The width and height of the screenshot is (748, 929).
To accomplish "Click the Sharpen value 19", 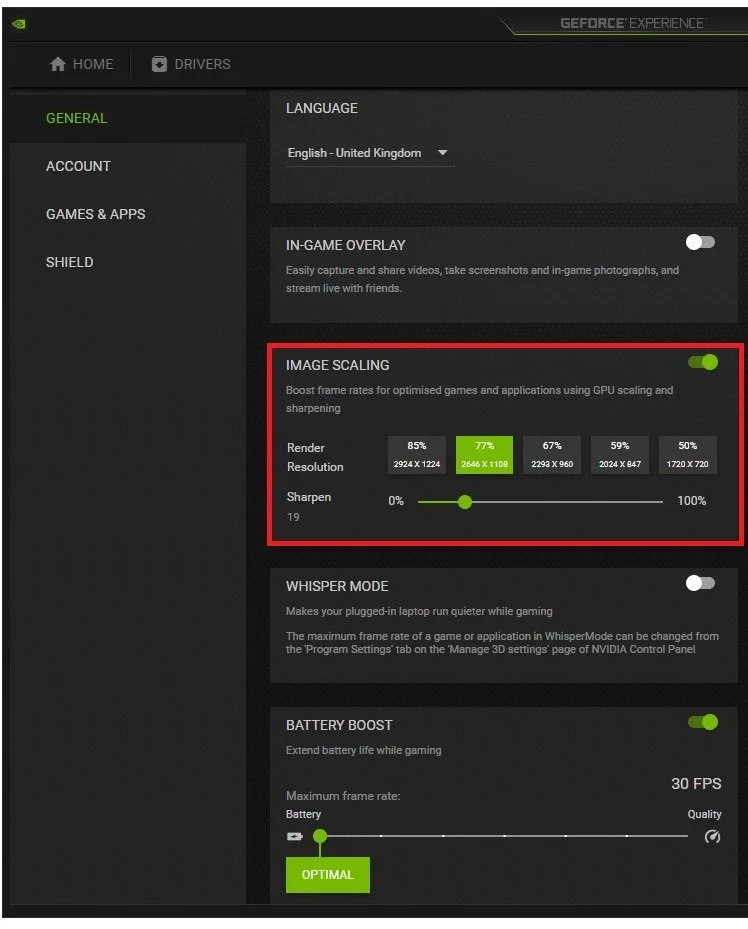I will 293,517.
